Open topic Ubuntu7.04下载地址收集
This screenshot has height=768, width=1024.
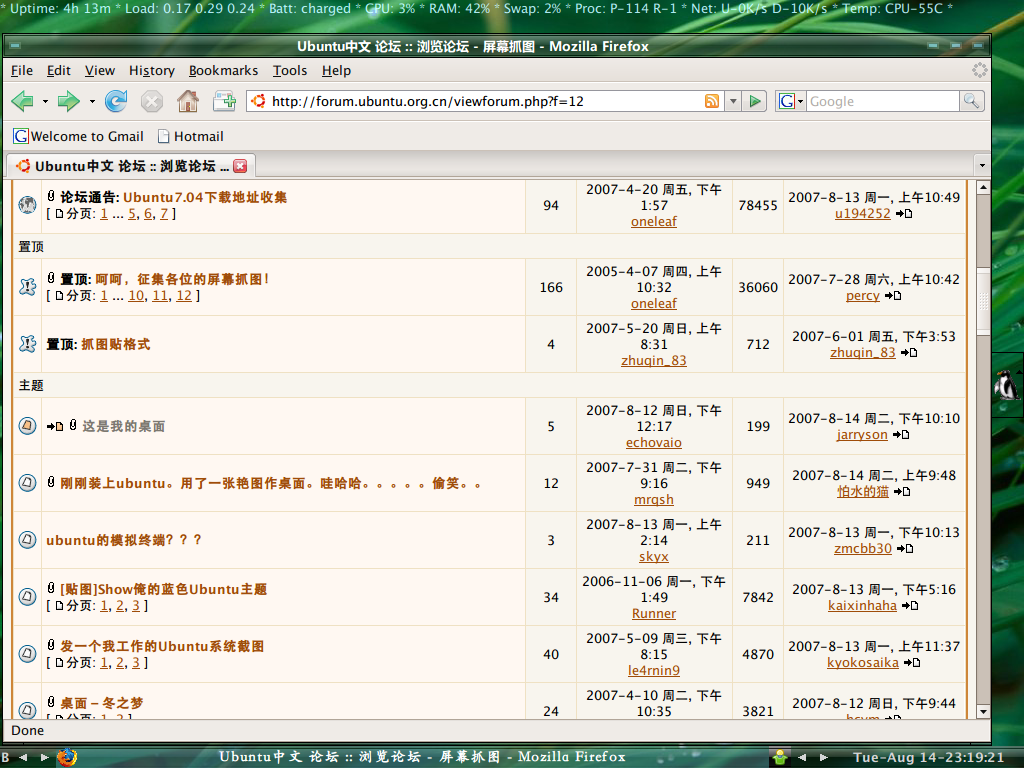coord(205,197)
